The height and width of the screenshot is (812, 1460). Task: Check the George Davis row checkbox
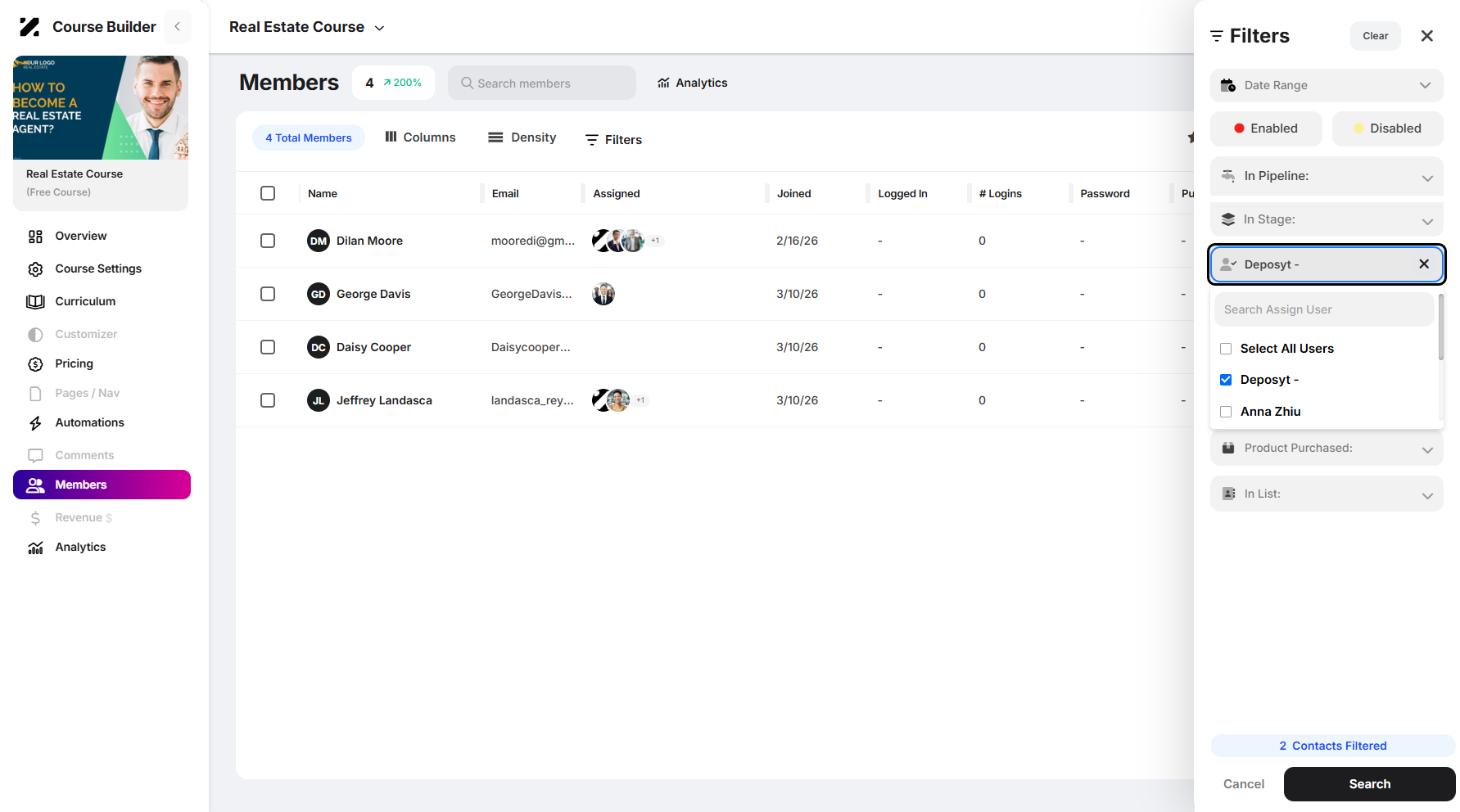[268, 294]
